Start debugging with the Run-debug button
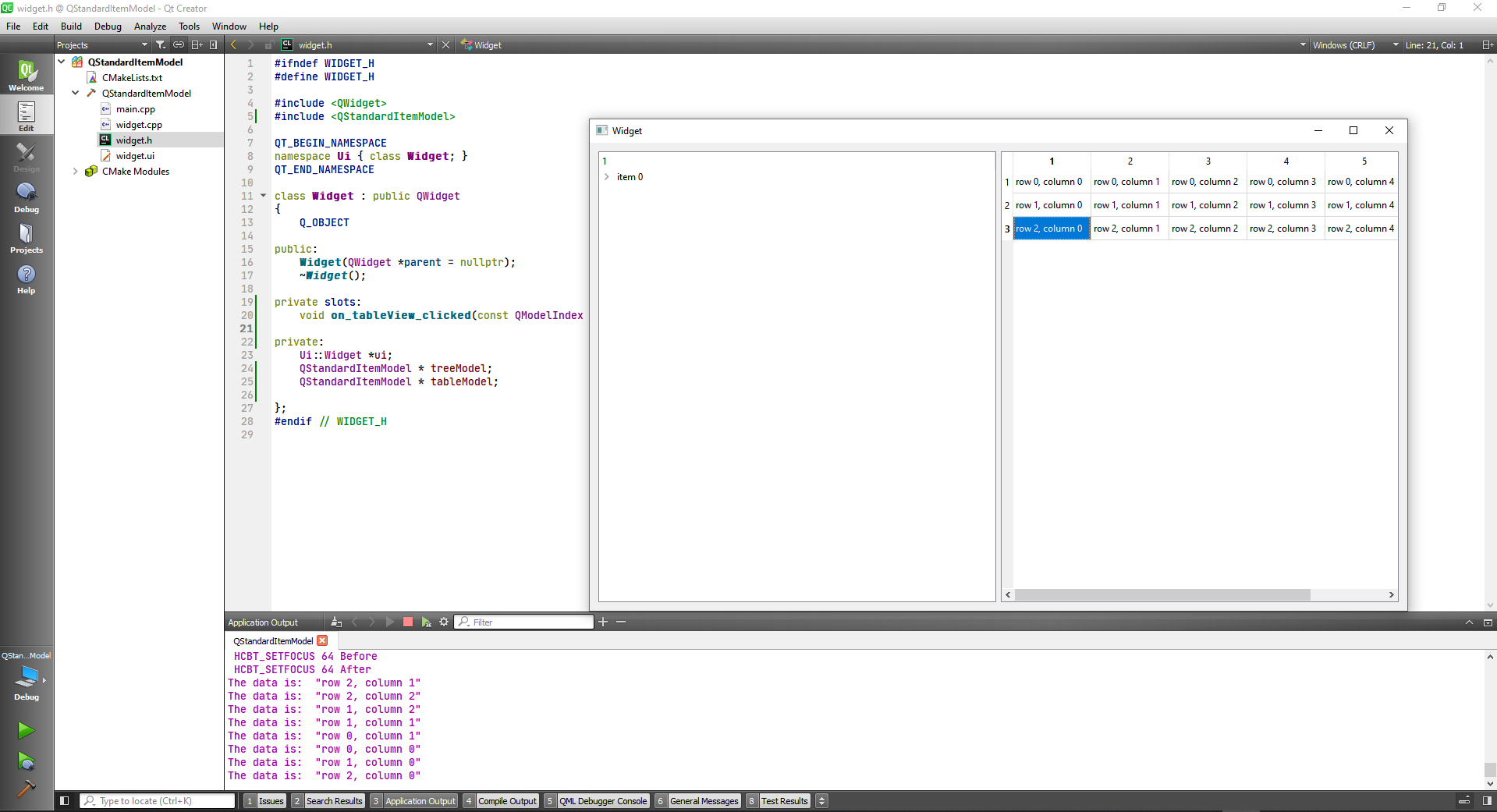The image size is (1497, 812). tap(26, 761)
